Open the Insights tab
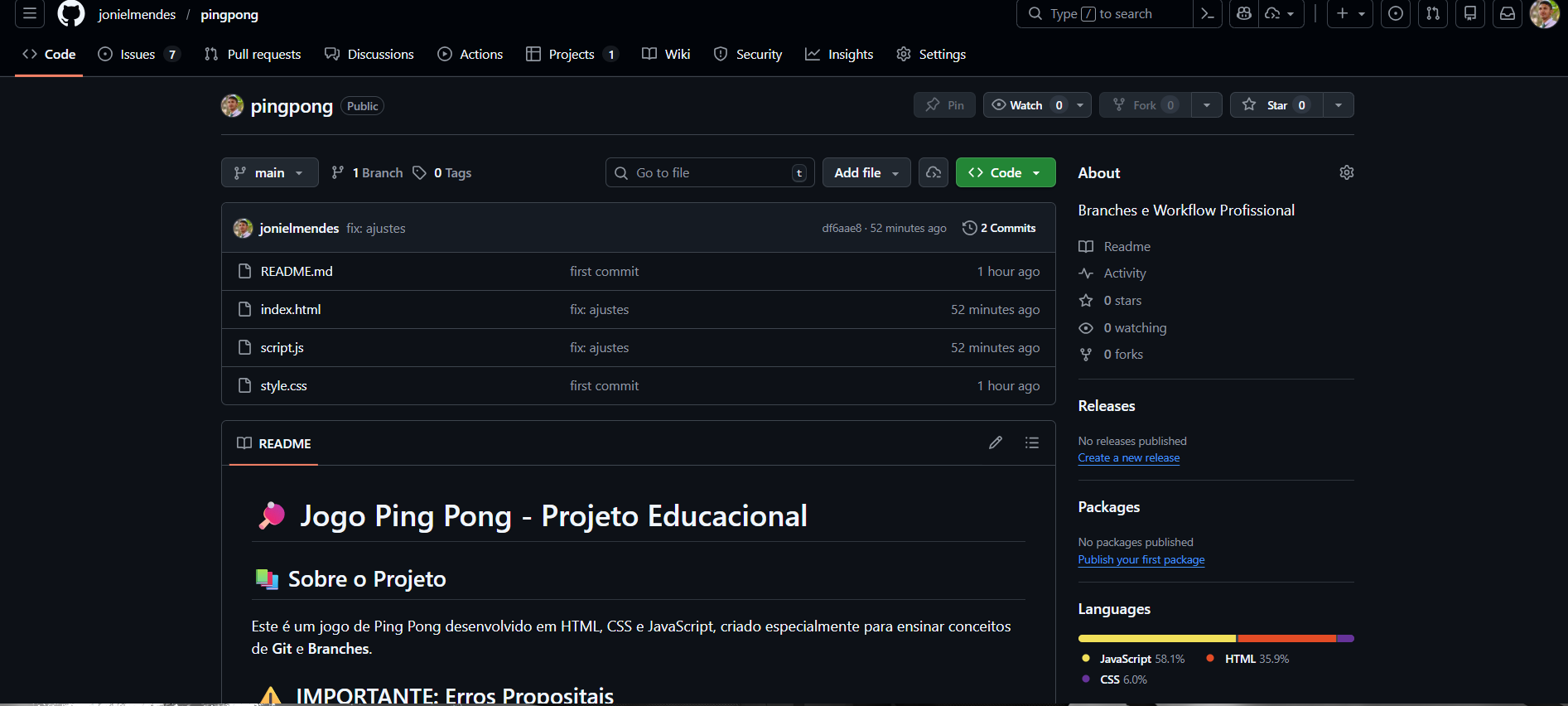The height and width of the screenshot is (706, 1568). [839, 54]
